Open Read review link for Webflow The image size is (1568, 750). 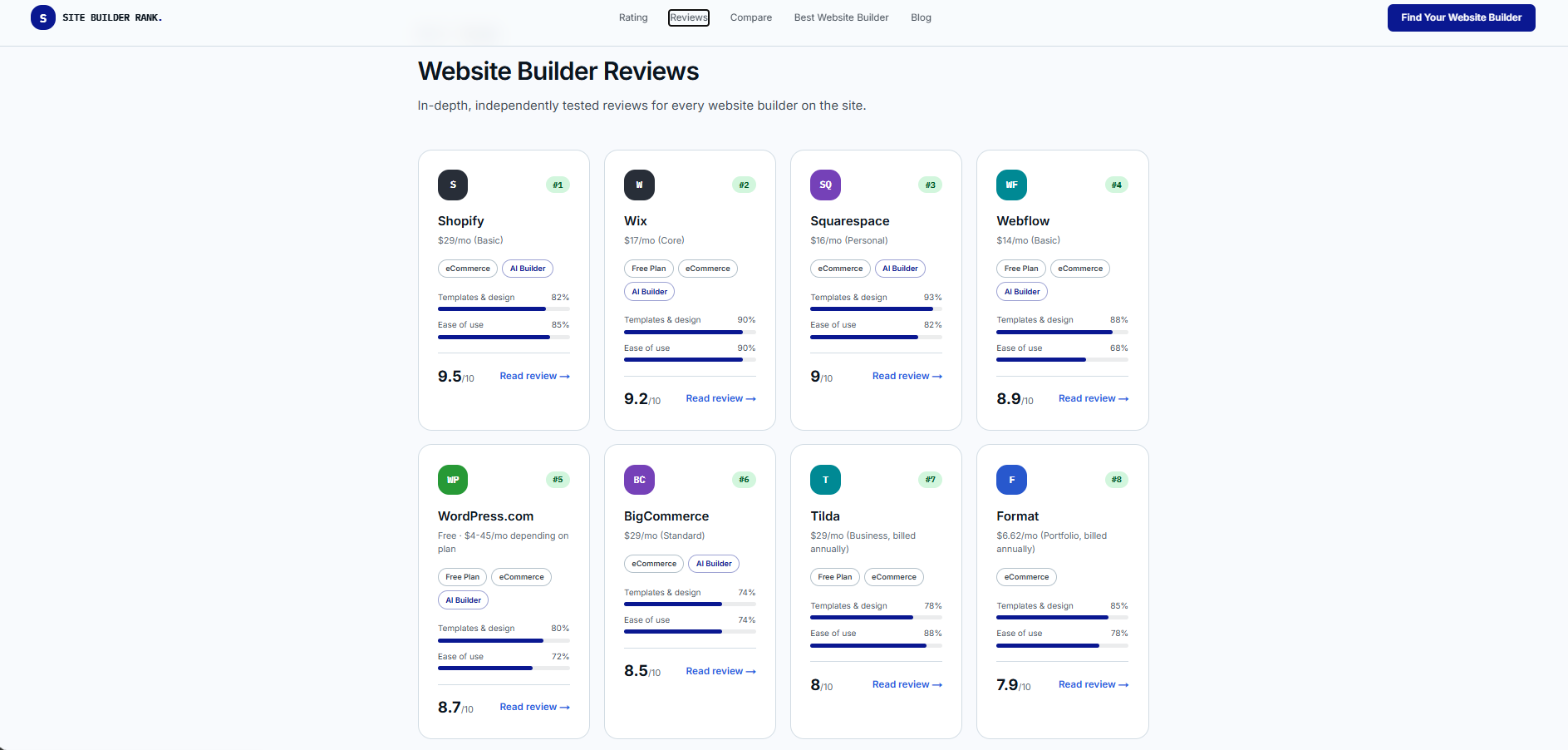click(1093, 398)
